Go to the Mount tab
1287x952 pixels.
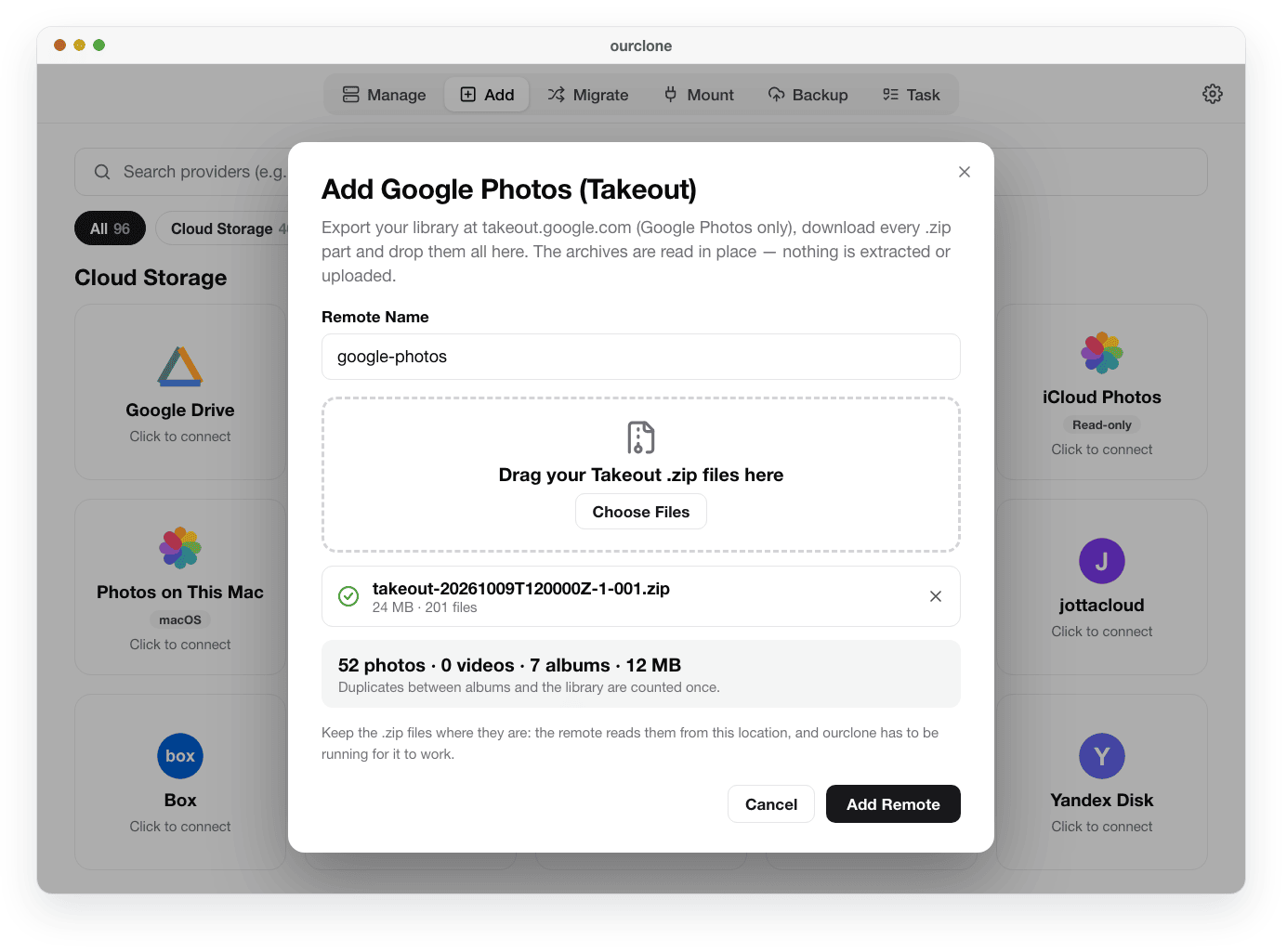point(699,95)
